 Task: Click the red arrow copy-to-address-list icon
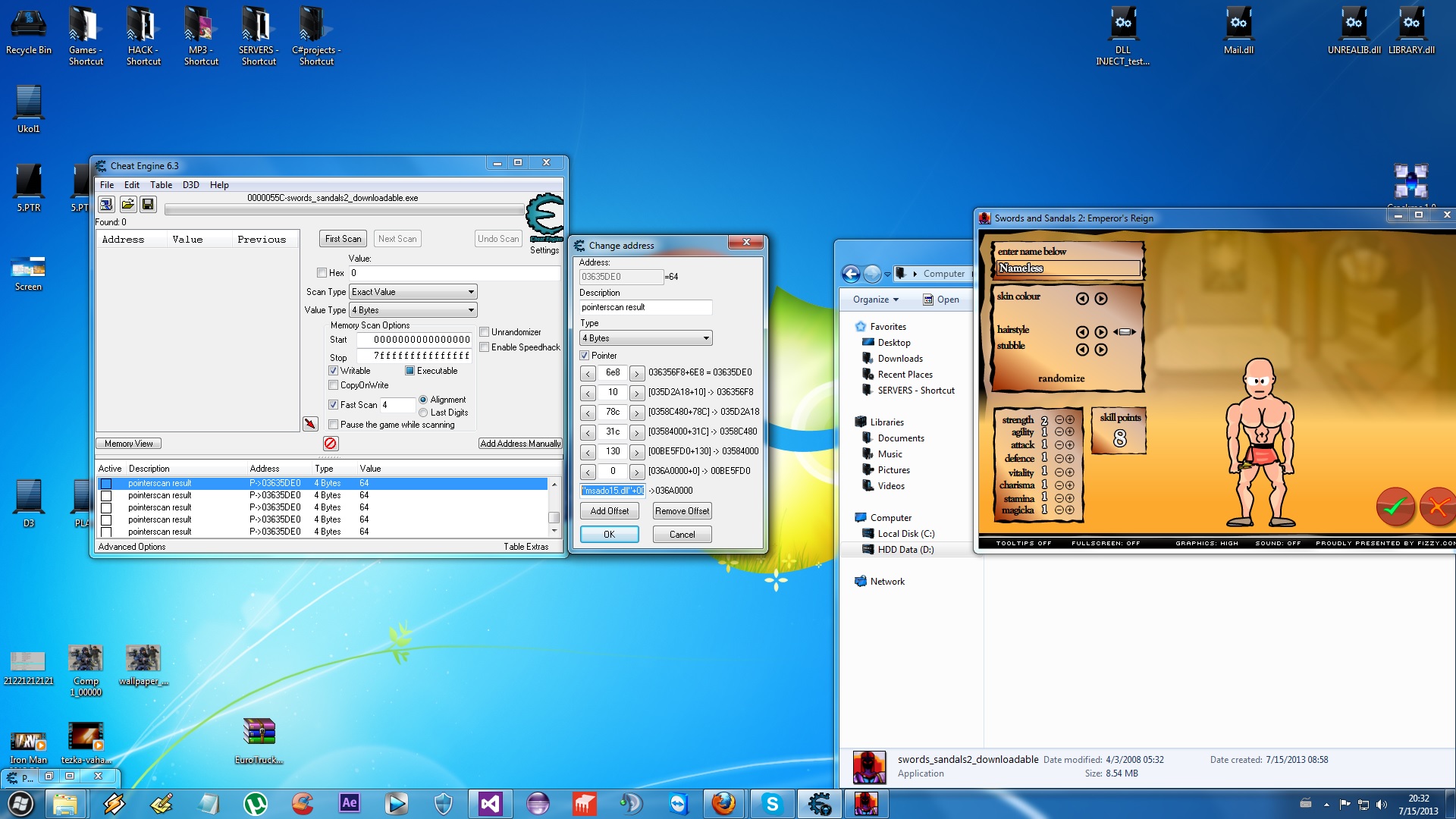point(310,424)
